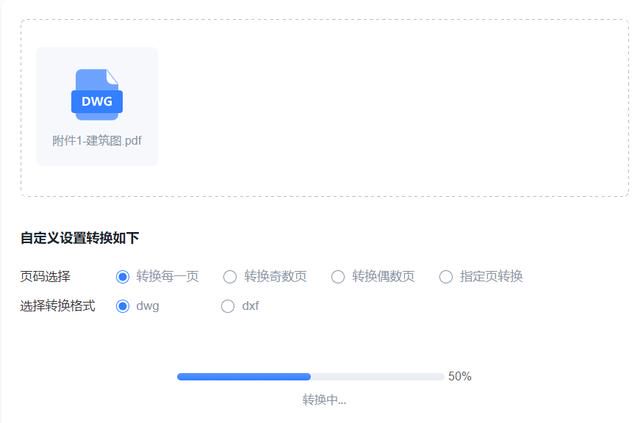Viewport: 640px width, 423px height.
Task: Click the 页码选择 label
Action: pos(45,276)
